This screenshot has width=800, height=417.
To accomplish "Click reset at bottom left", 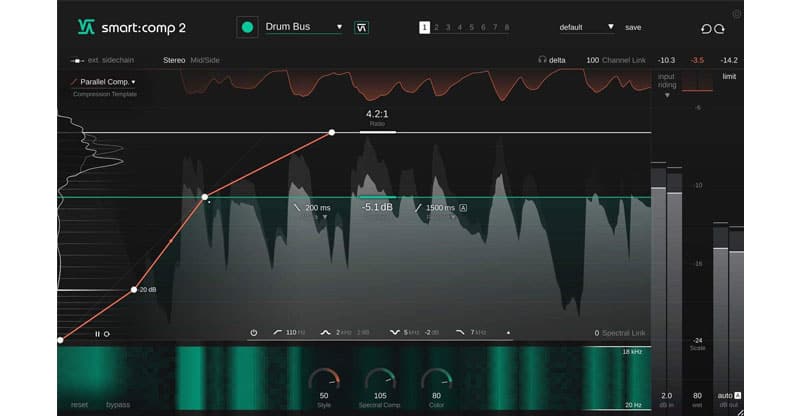I will point(79,404).
